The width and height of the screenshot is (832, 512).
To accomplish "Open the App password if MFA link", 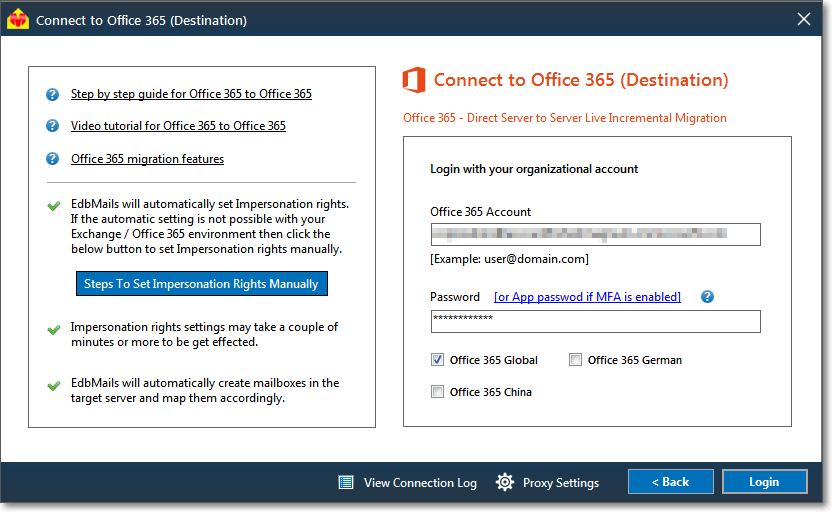I will coord(587,297).
